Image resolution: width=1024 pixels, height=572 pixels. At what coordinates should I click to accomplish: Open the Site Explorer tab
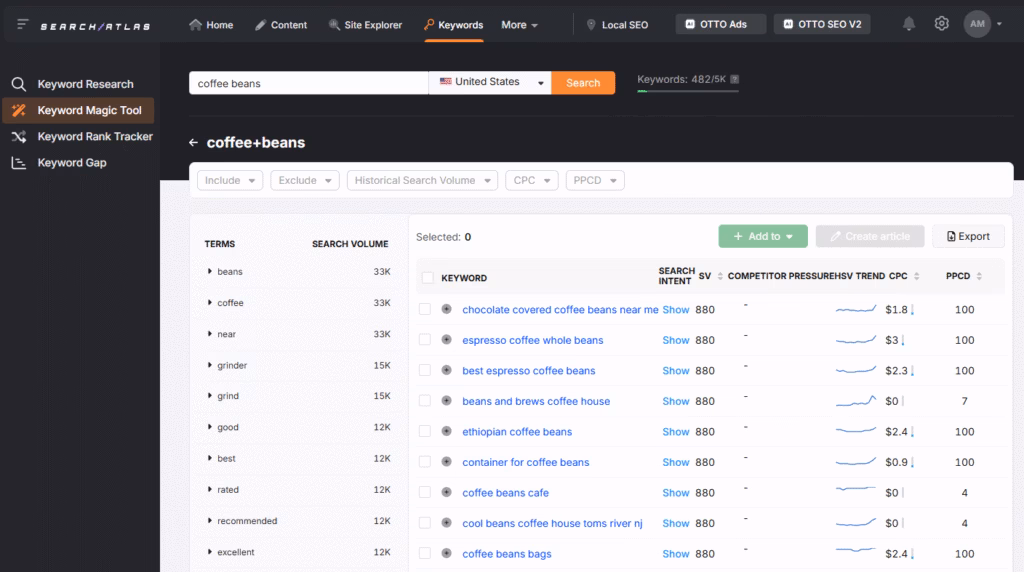365,25
